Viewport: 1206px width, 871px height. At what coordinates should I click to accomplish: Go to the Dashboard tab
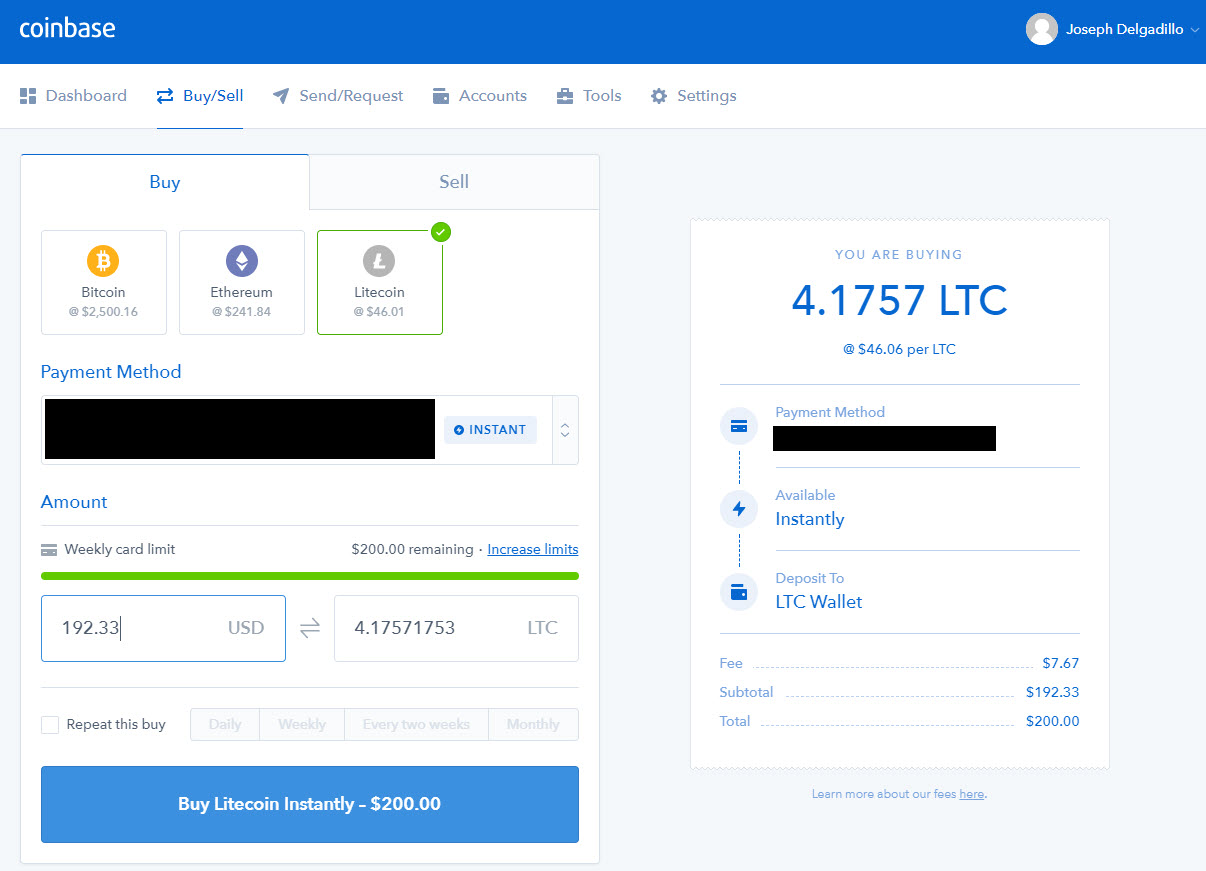click(x=73, y=96)
